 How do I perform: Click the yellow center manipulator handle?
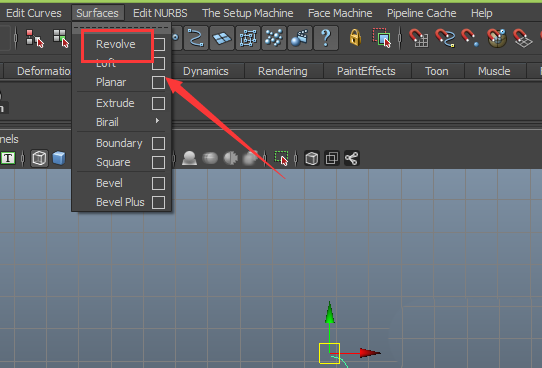click(329, 353)
